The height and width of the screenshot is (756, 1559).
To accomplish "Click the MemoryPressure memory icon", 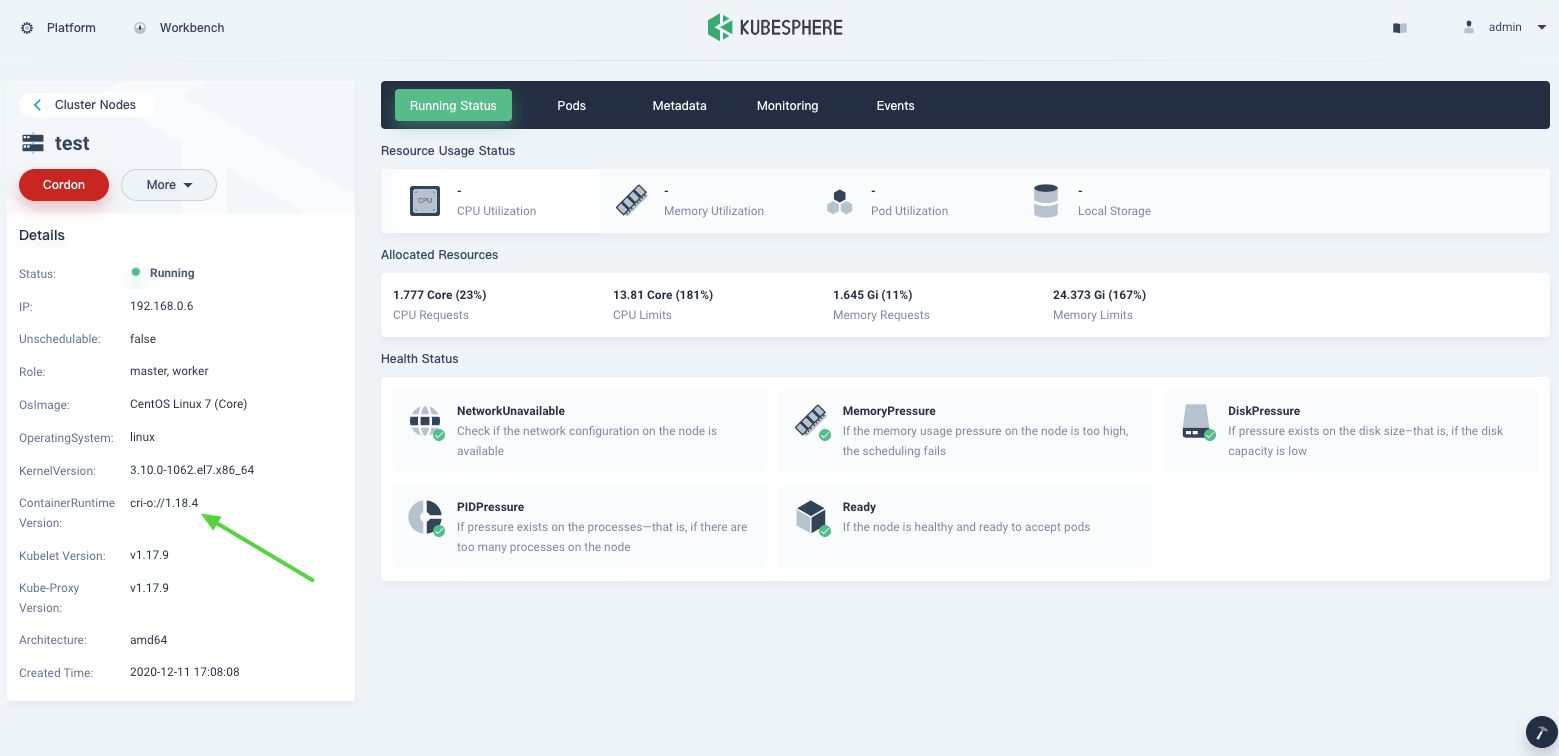I will tap(812, 422).
